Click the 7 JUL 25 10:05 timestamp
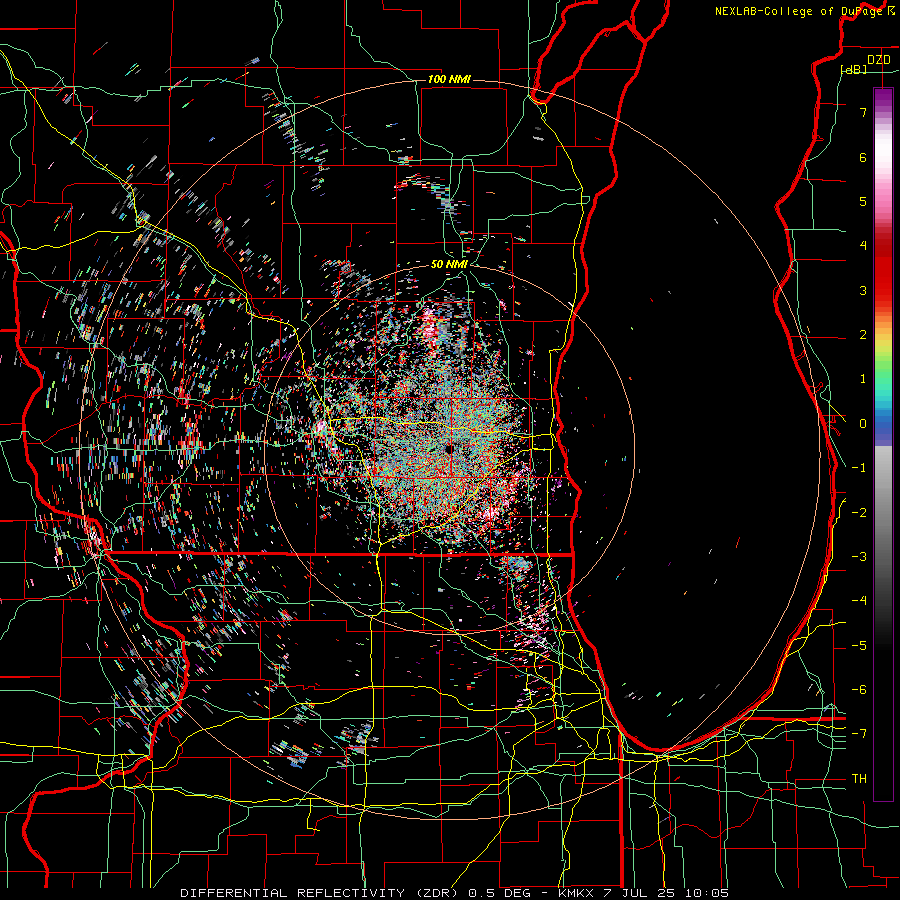Image resolution: width=900 pixels, height=900 pixels. pyautogui.click(x=666, y=893)
